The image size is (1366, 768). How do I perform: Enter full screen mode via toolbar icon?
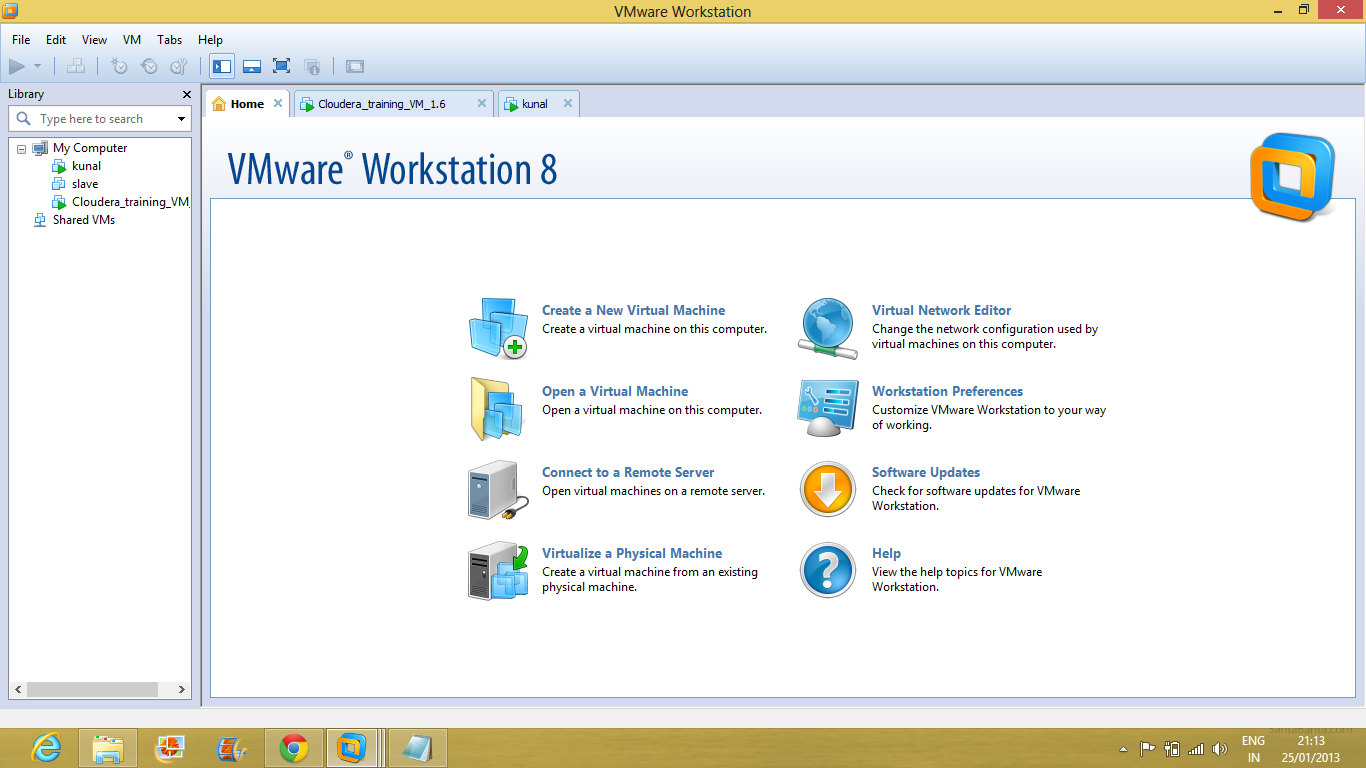(x=282, y=67)
